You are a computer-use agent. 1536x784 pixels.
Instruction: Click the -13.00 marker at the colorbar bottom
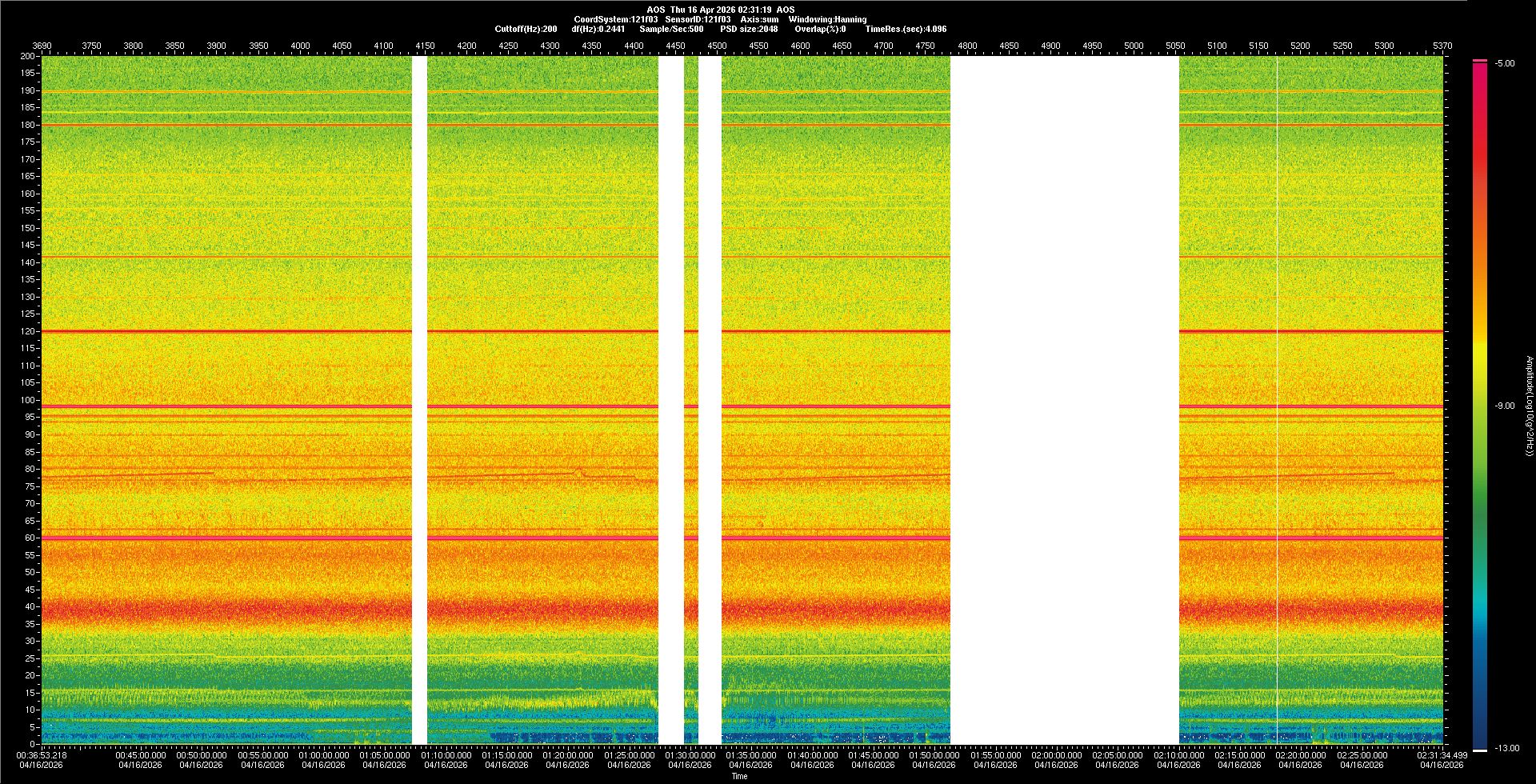click(1506, 748)
